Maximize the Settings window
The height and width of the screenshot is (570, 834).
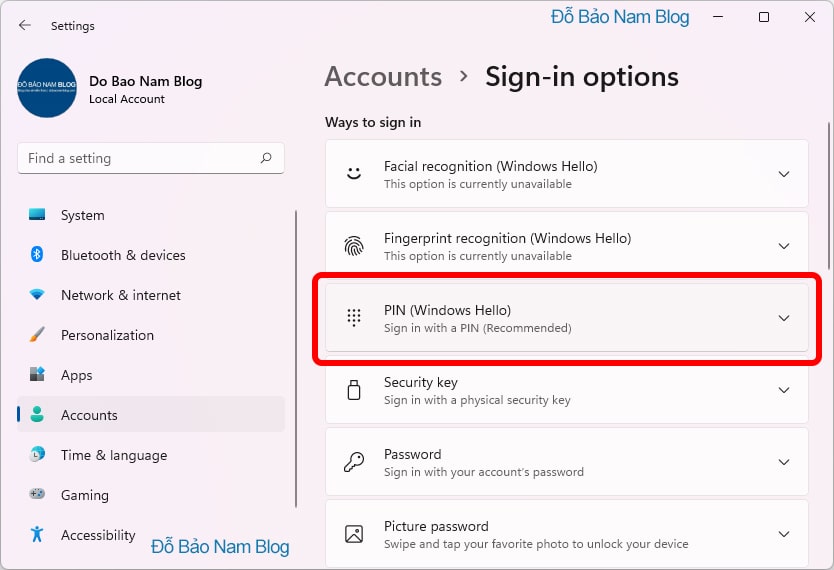(x=764, y=17)
